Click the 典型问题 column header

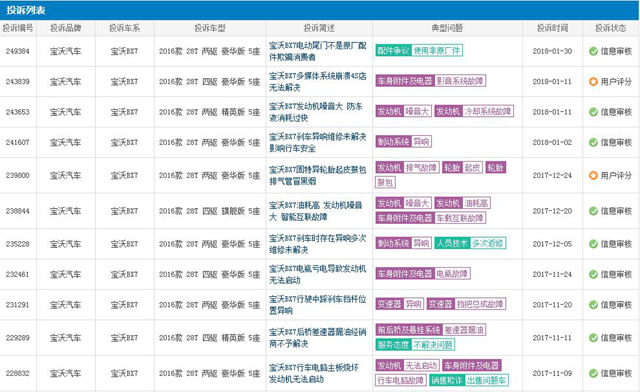click(447, 28)
